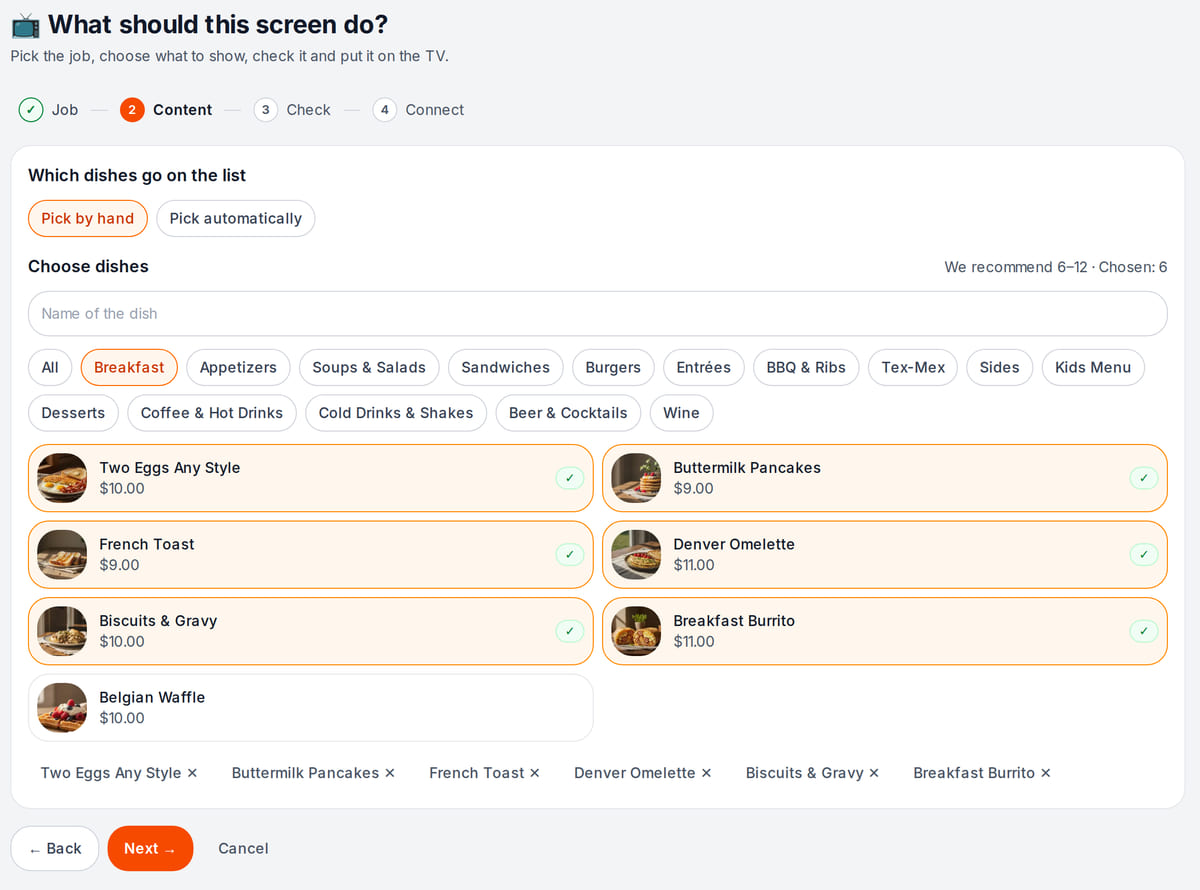Show the All dishes category
This screenshot has height=890, width=1200.
click(x=50, y=367)
